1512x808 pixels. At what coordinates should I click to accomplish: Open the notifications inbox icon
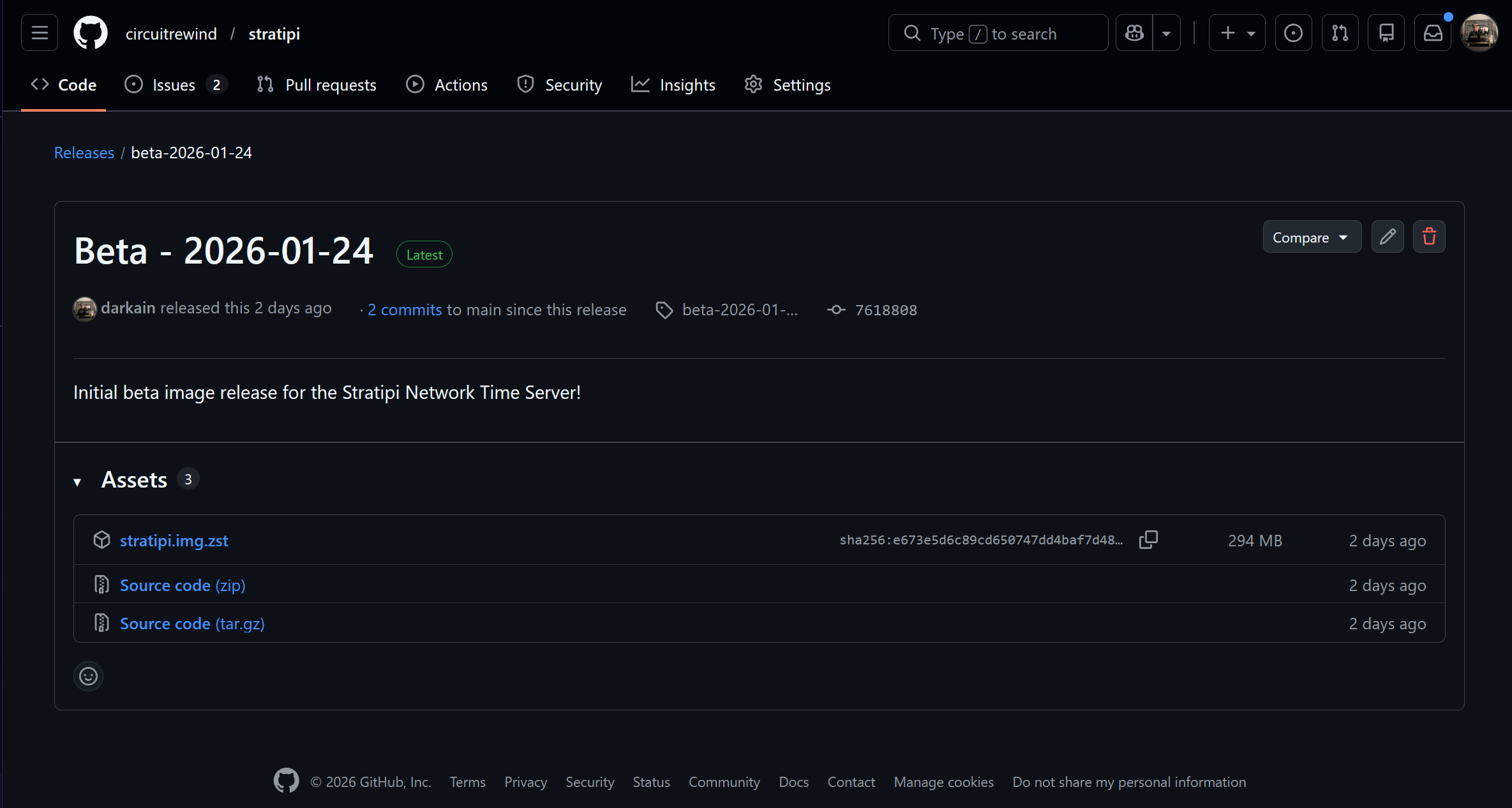(x=1433, y=33)
